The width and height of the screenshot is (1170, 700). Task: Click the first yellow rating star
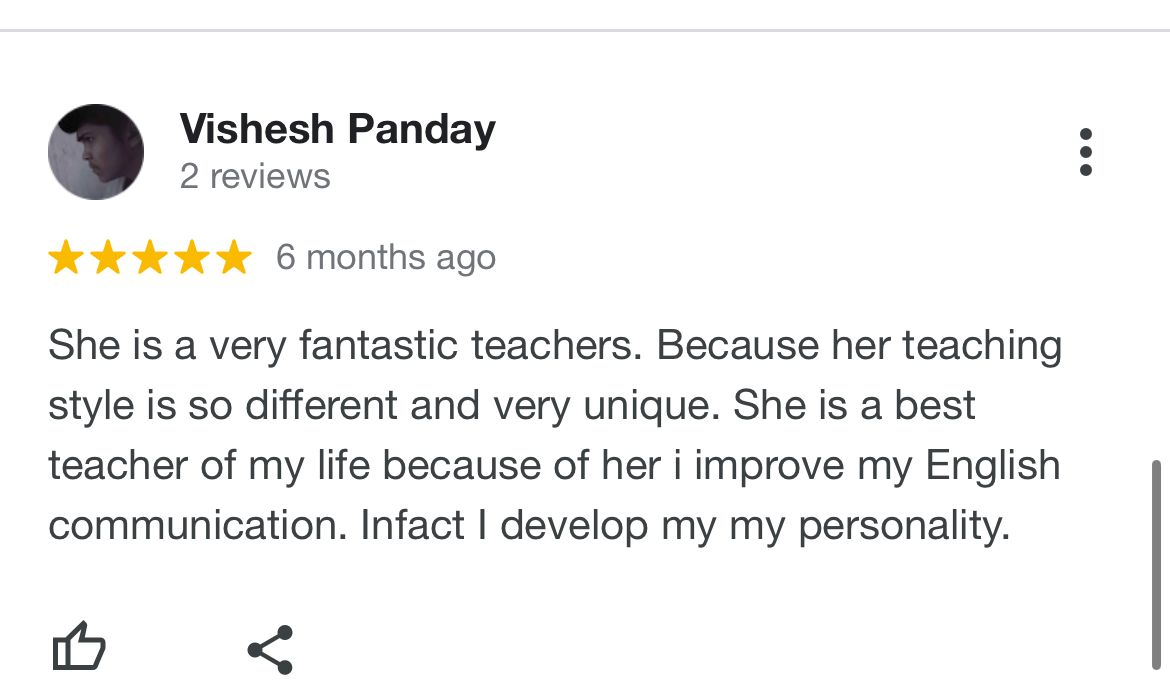pos(66,258)
